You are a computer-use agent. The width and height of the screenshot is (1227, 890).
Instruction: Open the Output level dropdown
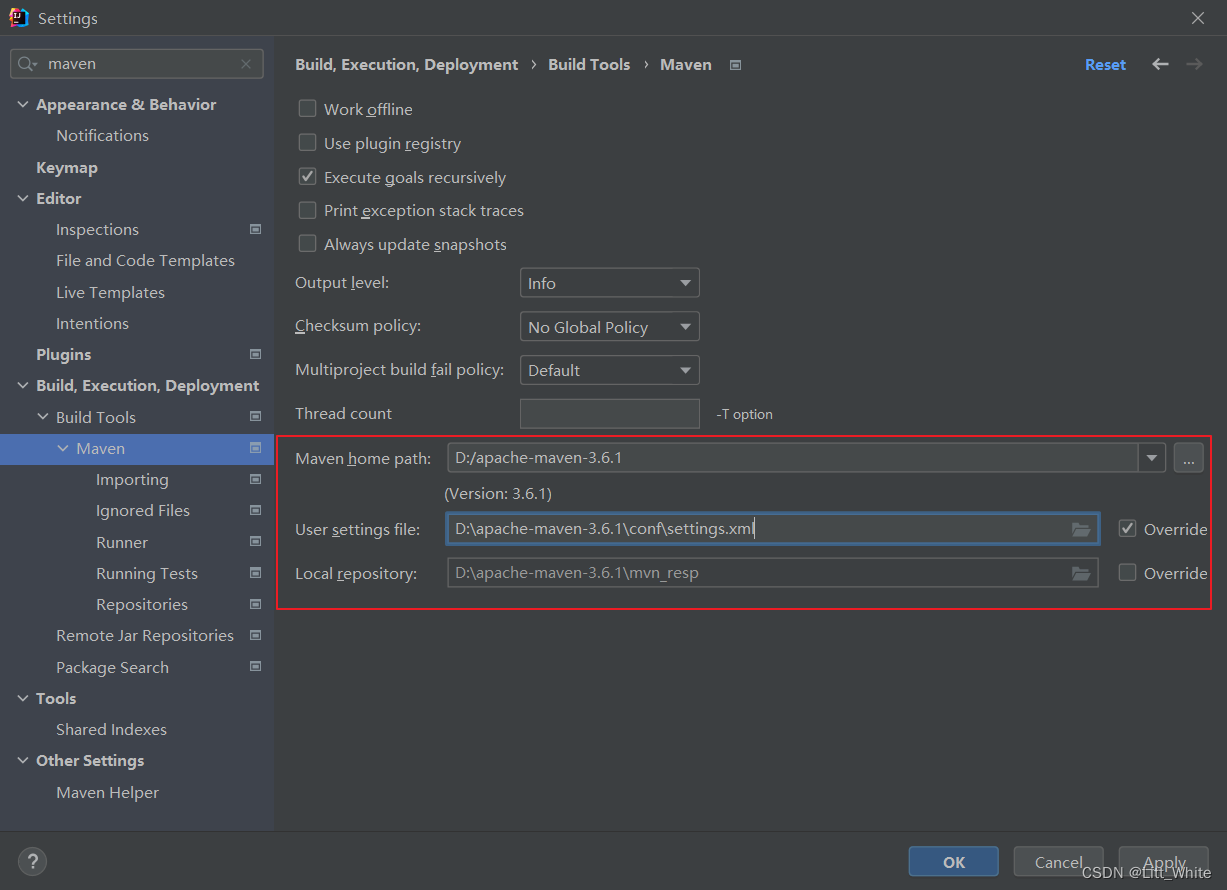[609, 283]
